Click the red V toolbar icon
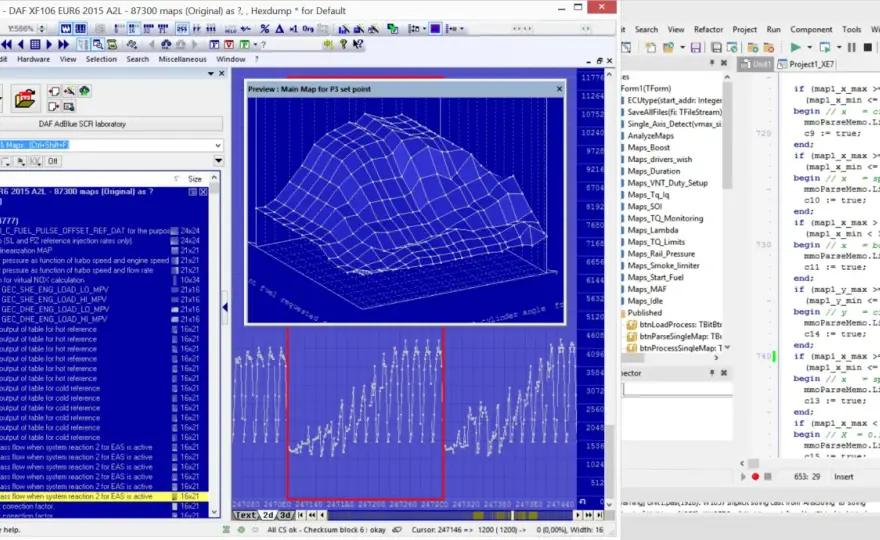This screenshot has height=540, width=880. point(229,44)
